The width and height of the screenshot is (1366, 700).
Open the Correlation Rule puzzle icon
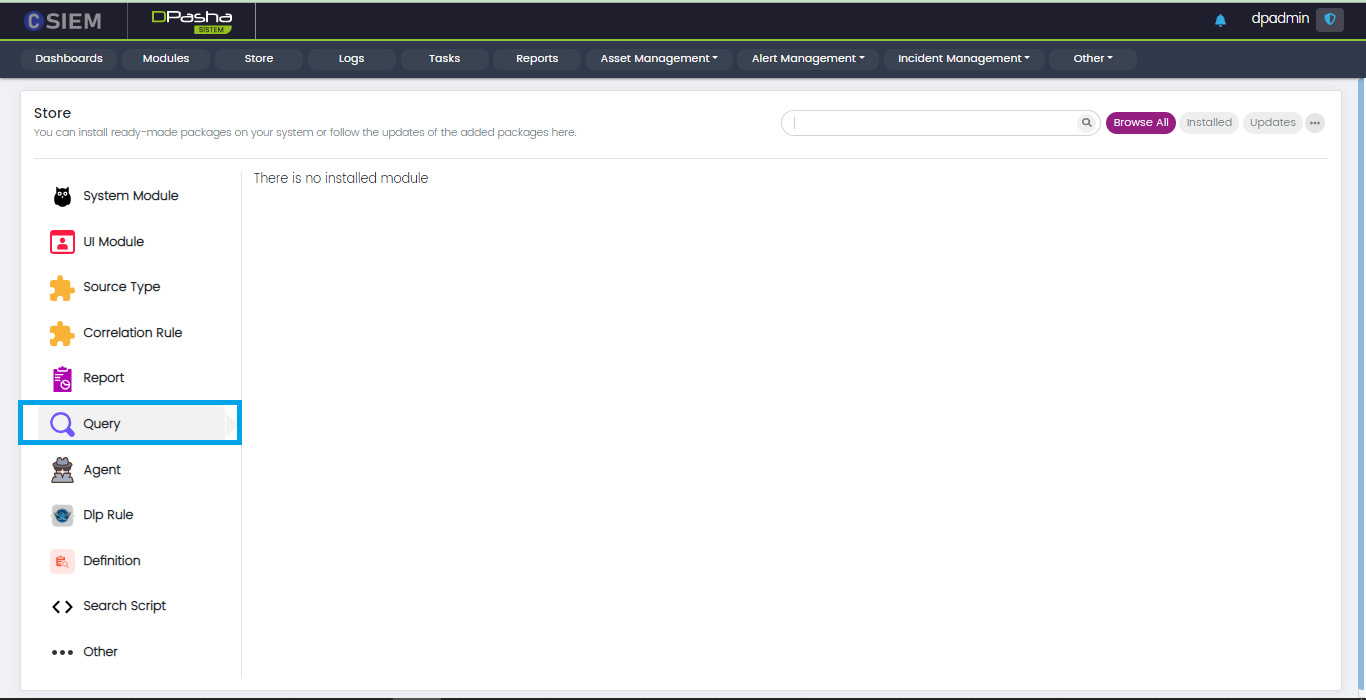point(62,333)
